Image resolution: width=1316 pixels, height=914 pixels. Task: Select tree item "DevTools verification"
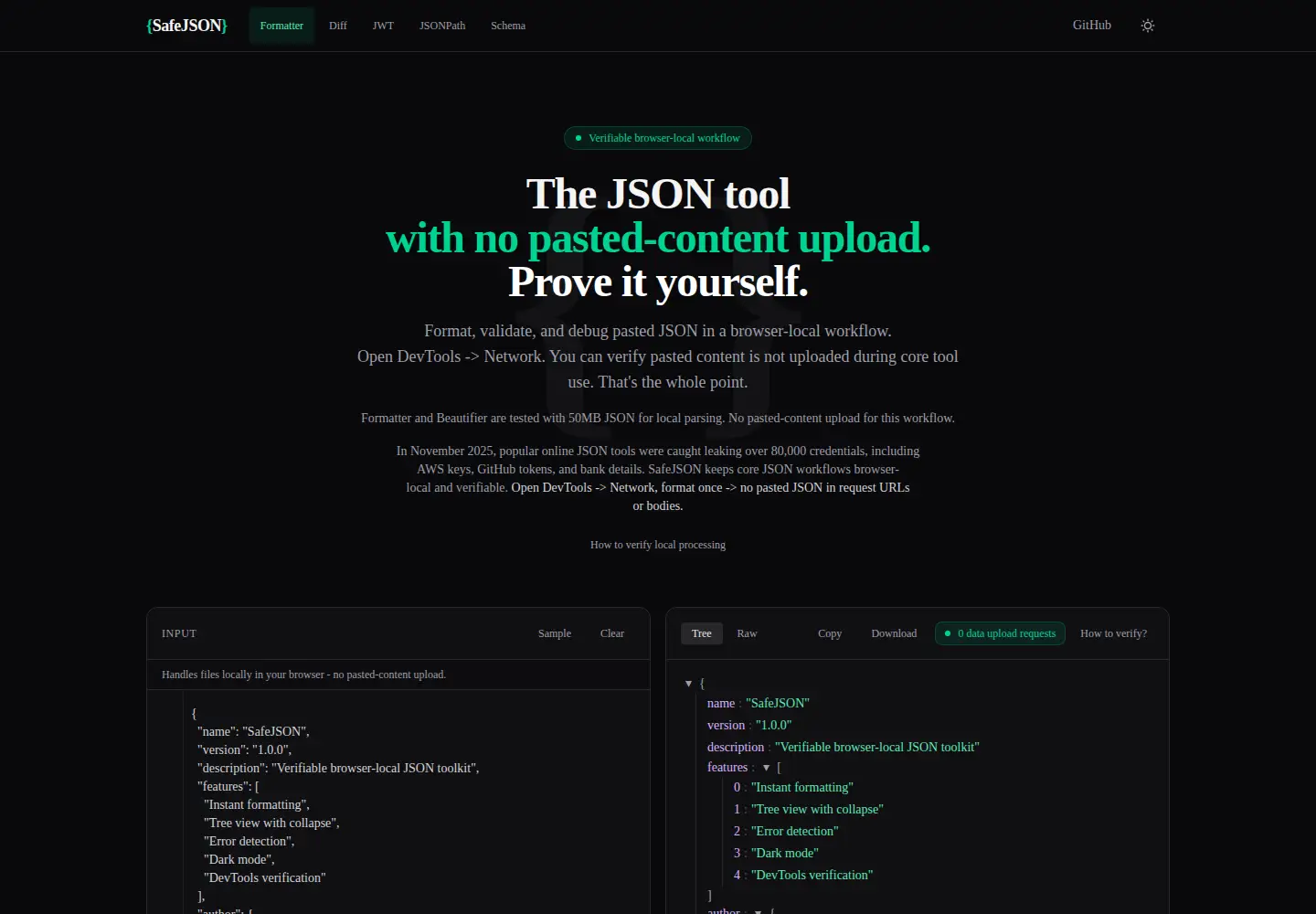[x=812, y=875]
